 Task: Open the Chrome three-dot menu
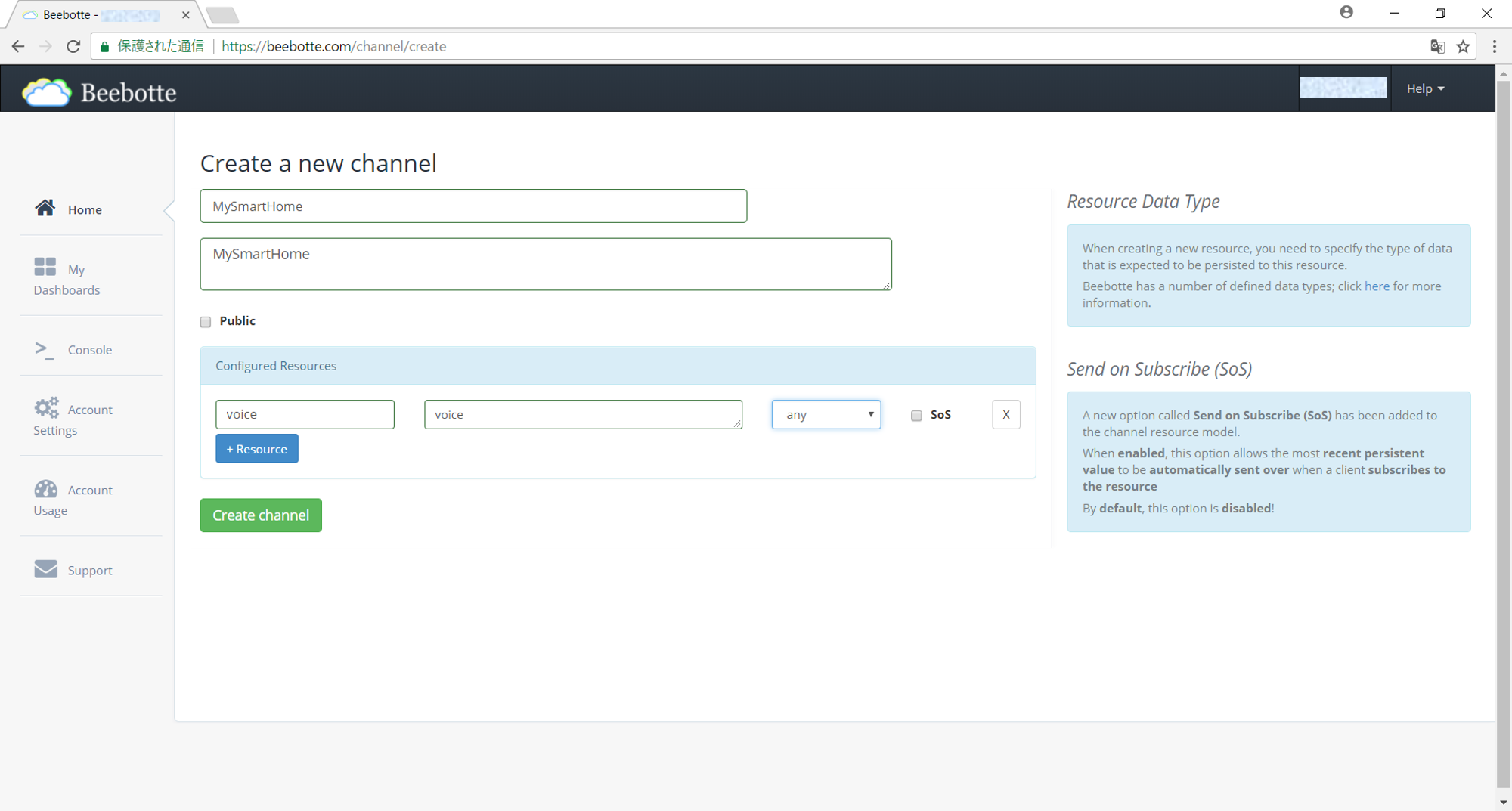click(1495, 47)
